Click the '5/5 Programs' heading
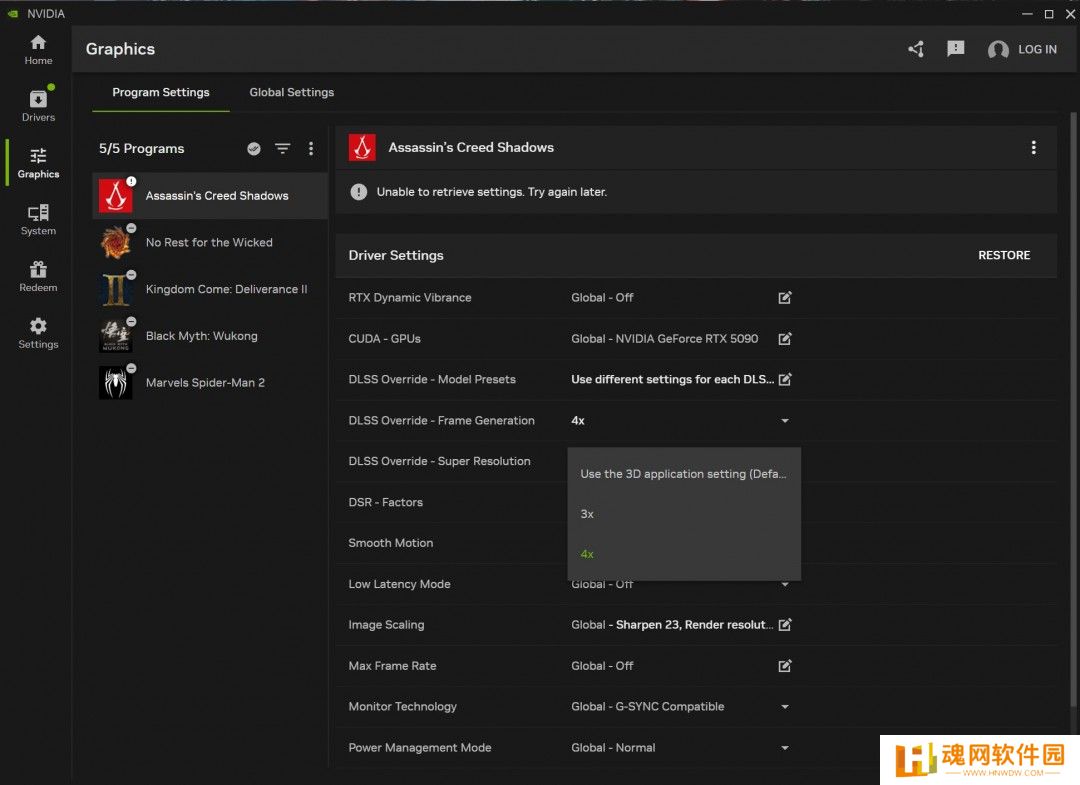The height and width of the screenshot is (785, 1080). click(141, 149)
